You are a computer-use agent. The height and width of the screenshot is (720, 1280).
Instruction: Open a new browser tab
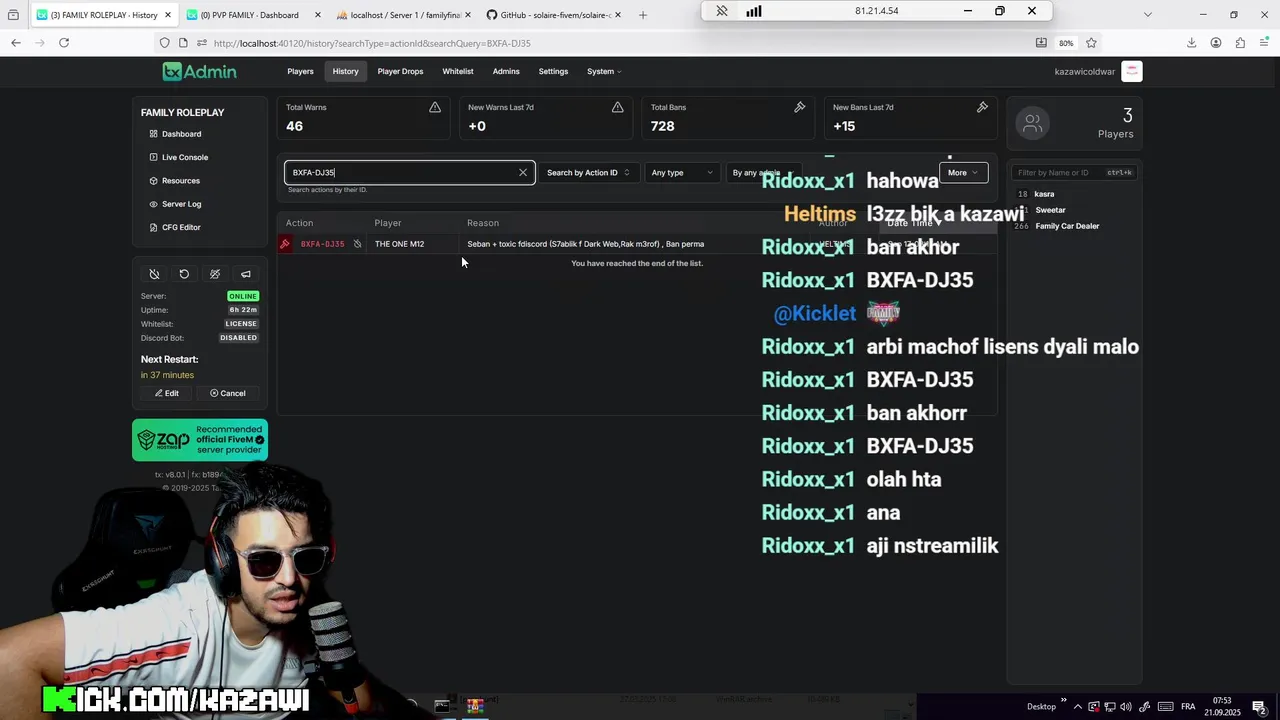[x=643, y=15]
